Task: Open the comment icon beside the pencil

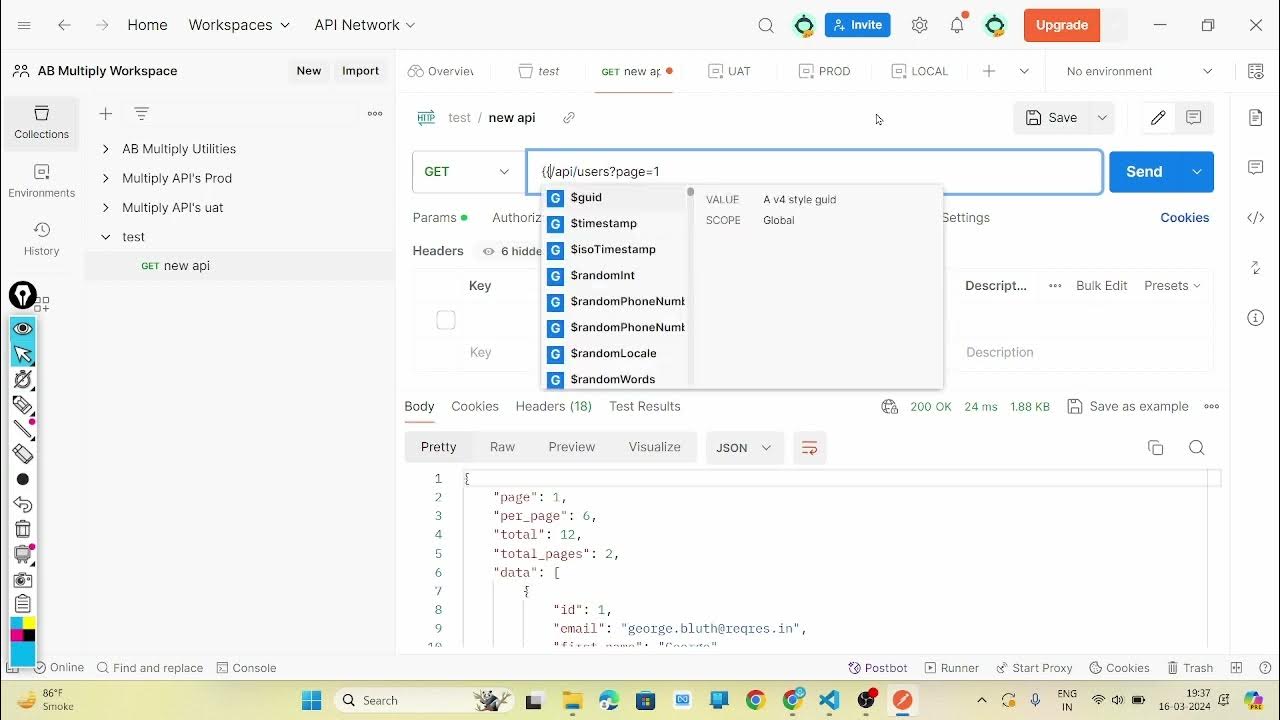Action: [x=1194, y=118]
